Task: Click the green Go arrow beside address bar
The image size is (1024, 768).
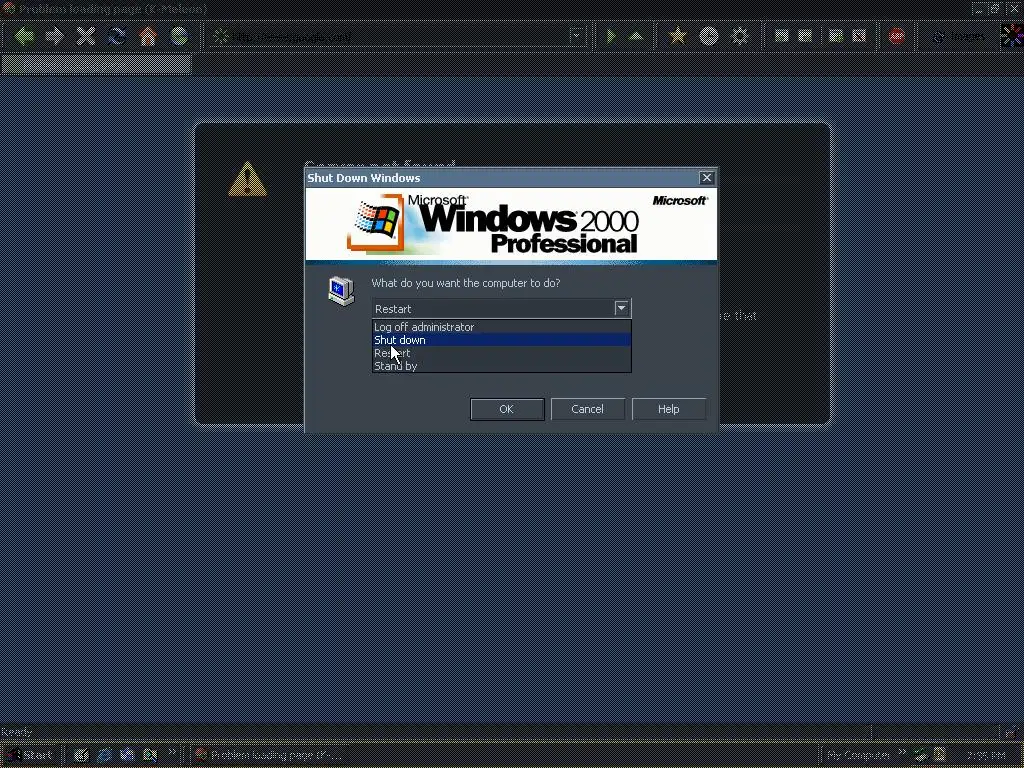Action: pyautogui.click(x=611, y=36)
